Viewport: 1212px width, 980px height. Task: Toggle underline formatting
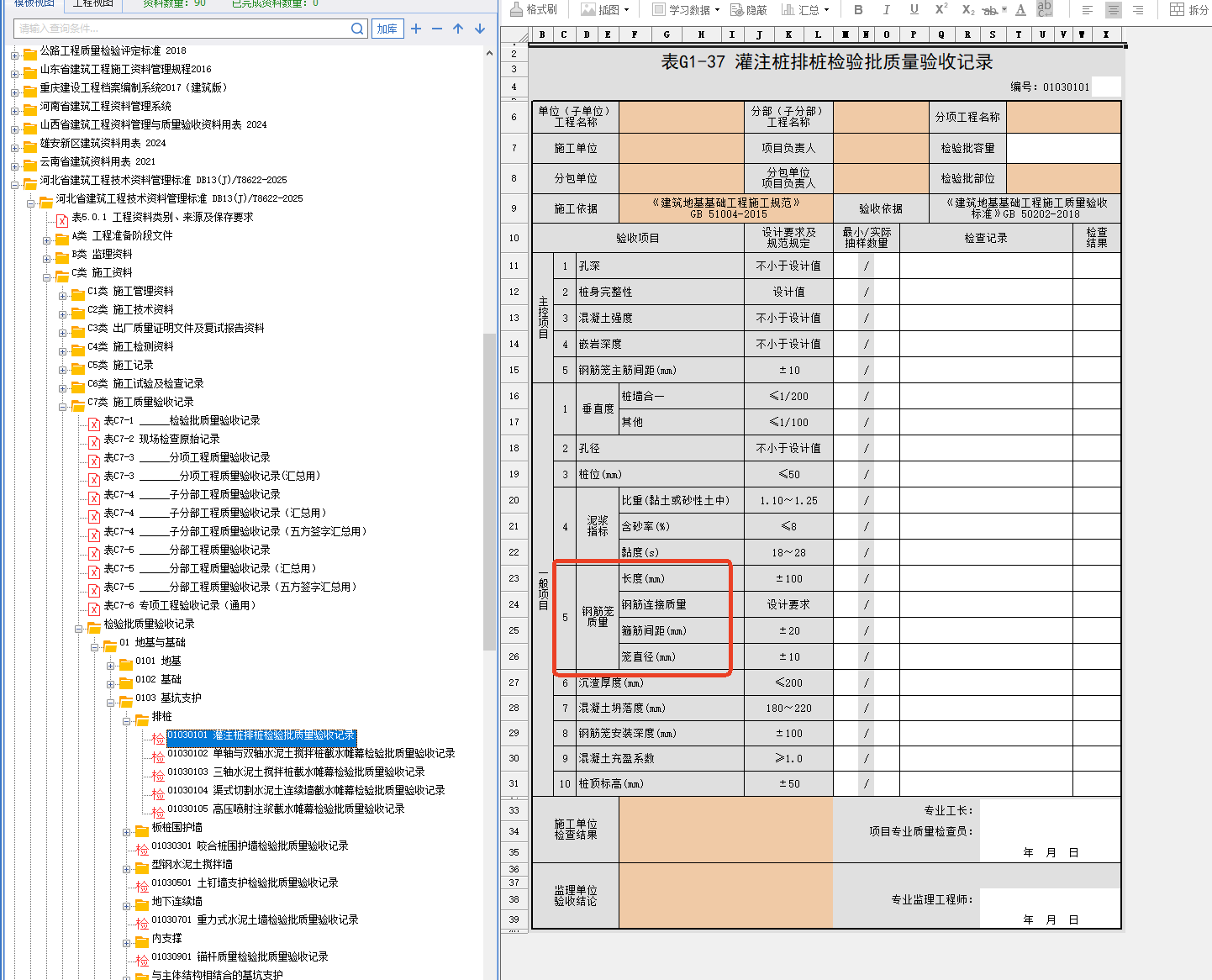coord(914,9)
